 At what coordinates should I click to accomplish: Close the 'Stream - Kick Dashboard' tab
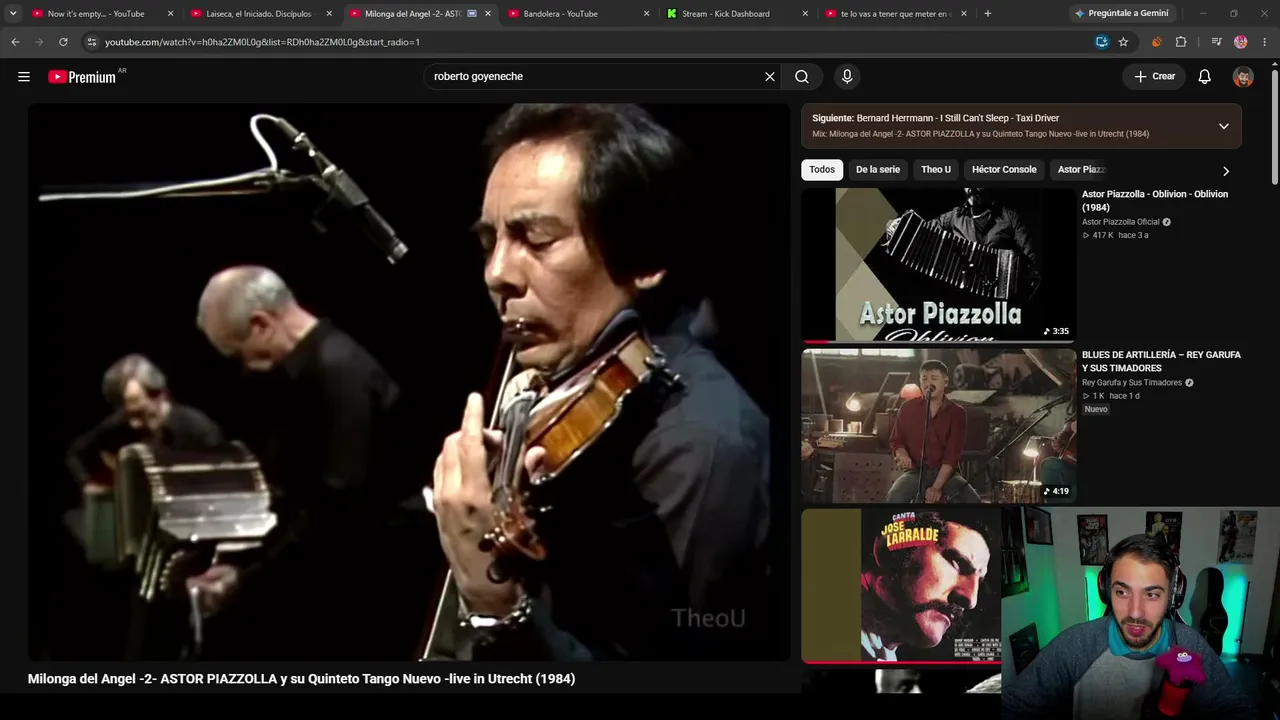[x=805, y=14]
